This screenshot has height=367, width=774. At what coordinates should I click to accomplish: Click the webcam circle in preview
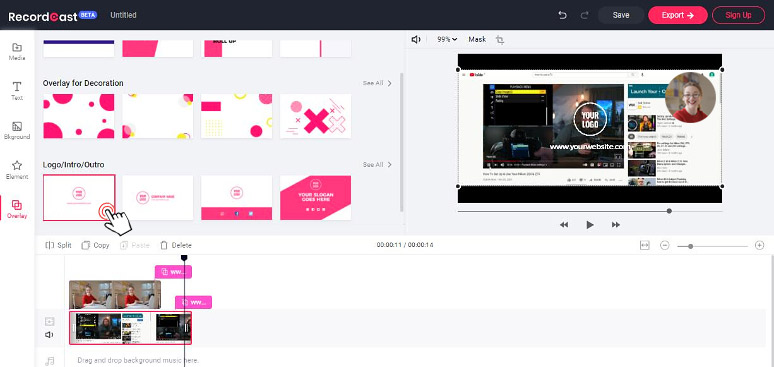point(690,97)
